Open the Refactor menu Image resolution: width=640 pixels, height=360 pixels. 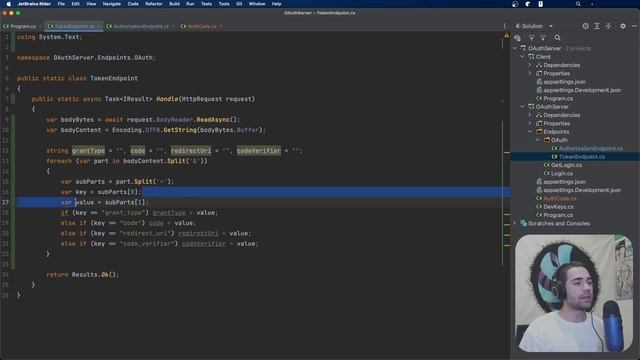tap(154, 4)
